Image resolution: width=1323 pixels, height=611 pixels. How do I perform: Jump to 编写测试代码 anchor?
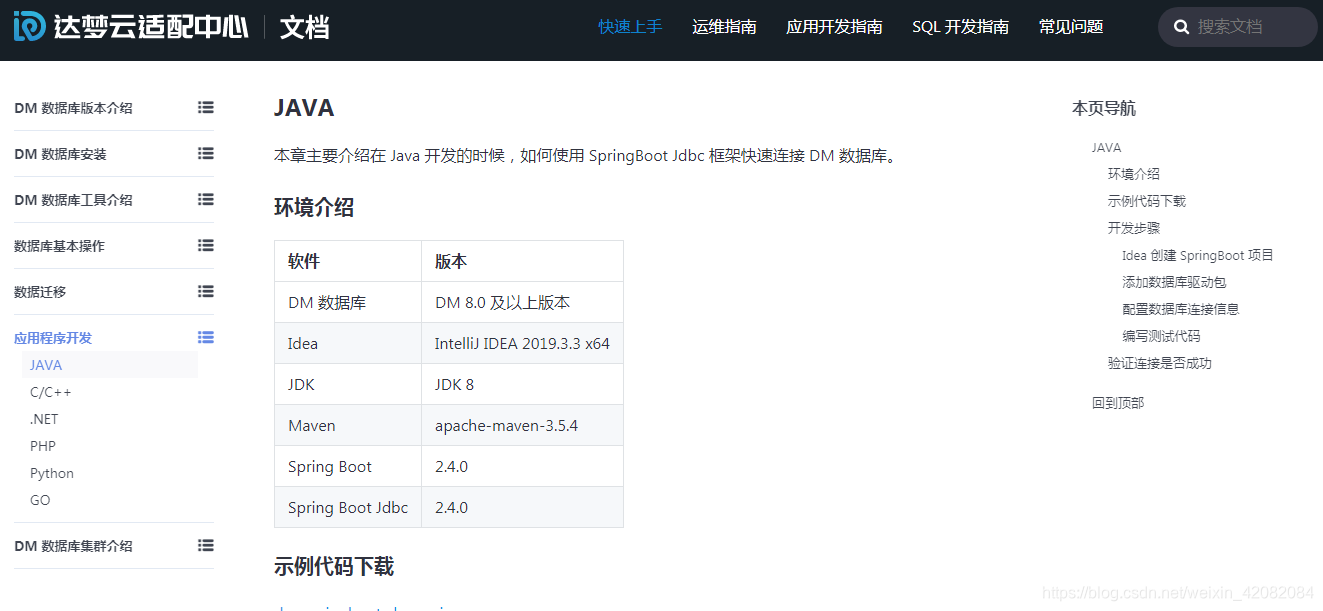click(1161, 336)
